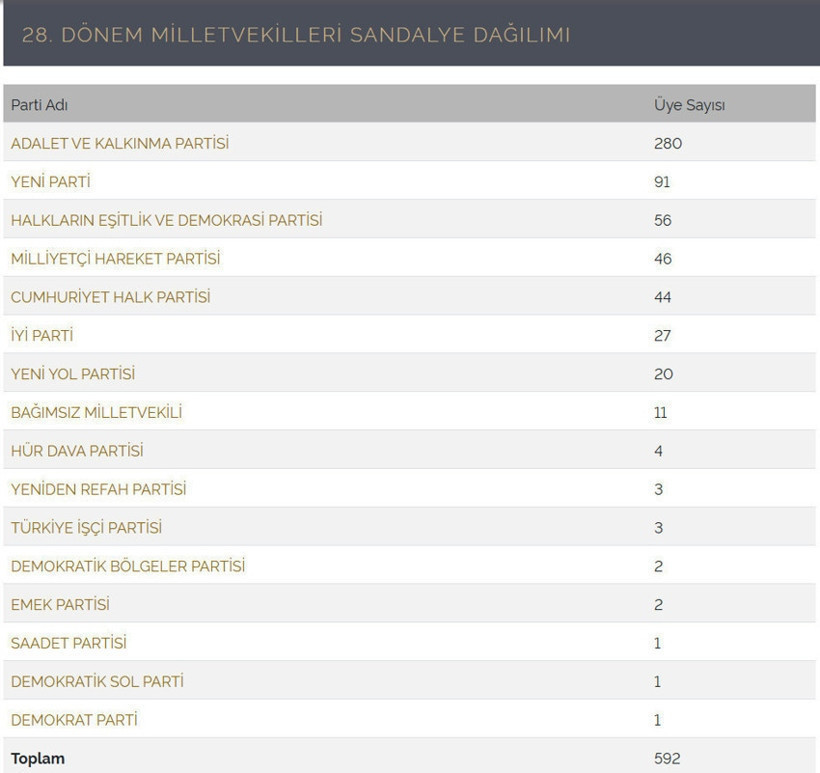This screenshot has height=773, width=820.
Task: Open the CUMHURİYET HALK PARTİSİ link
Action: (110, 297)
